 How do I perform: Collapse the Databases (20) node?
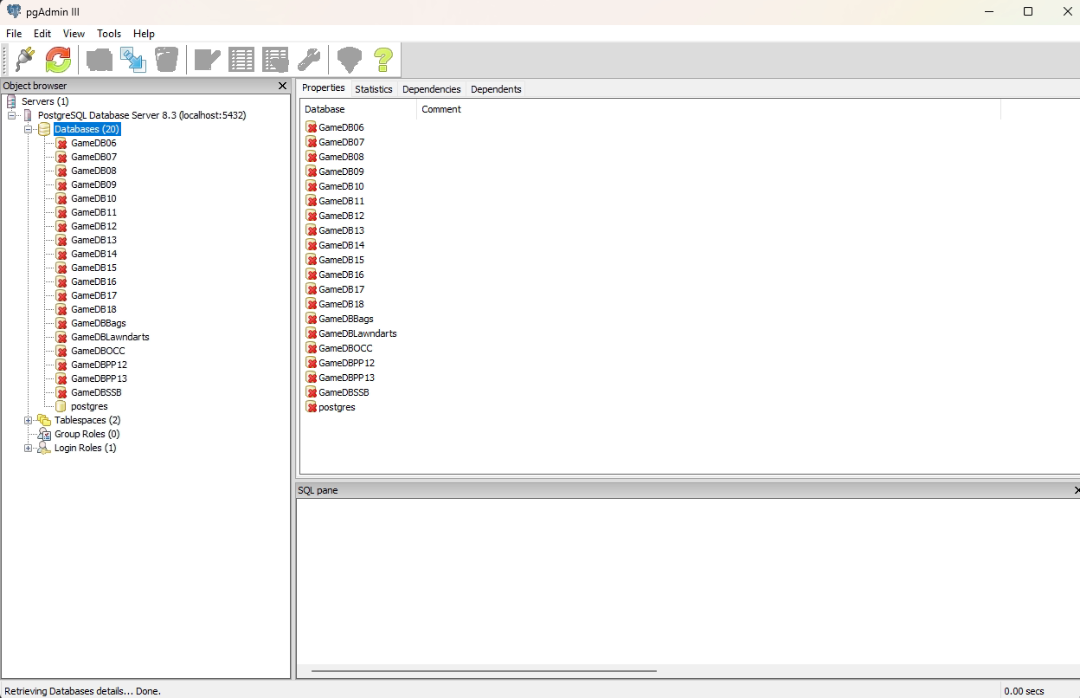point(29,130)
